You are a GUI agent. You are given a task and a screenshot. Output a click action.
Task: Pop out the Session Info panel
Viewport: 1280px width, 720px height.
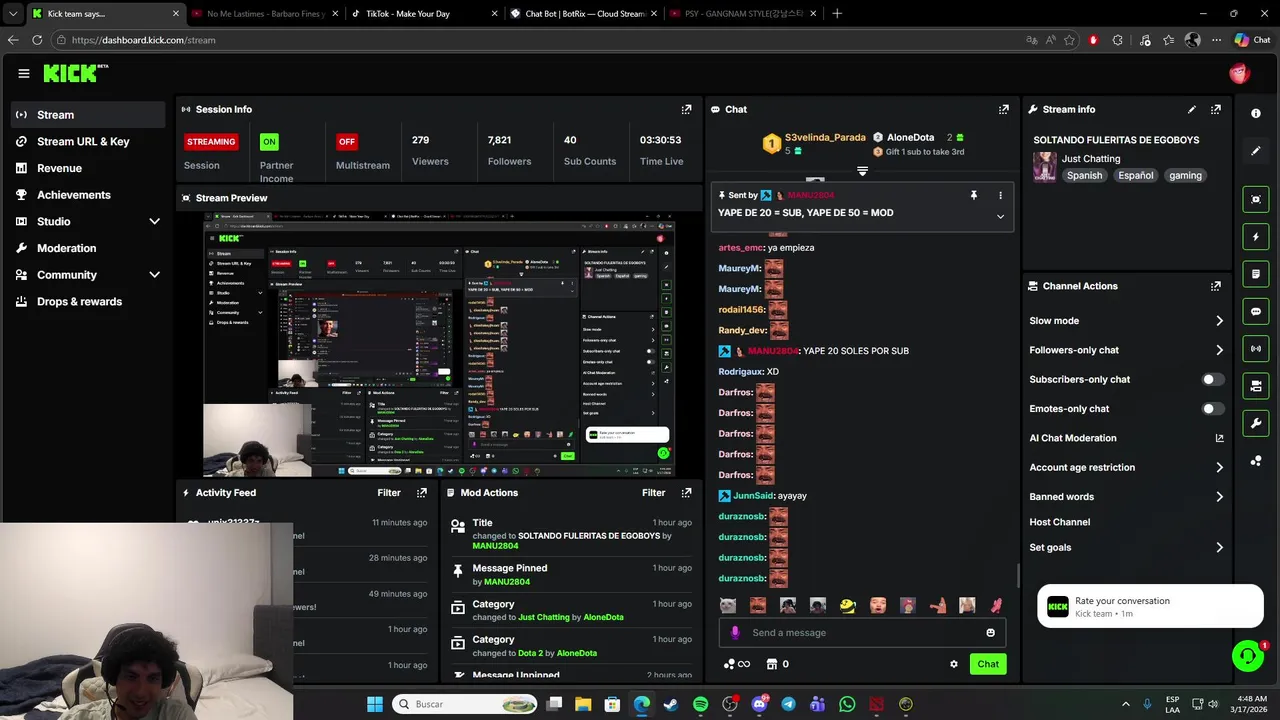[686, 109]
